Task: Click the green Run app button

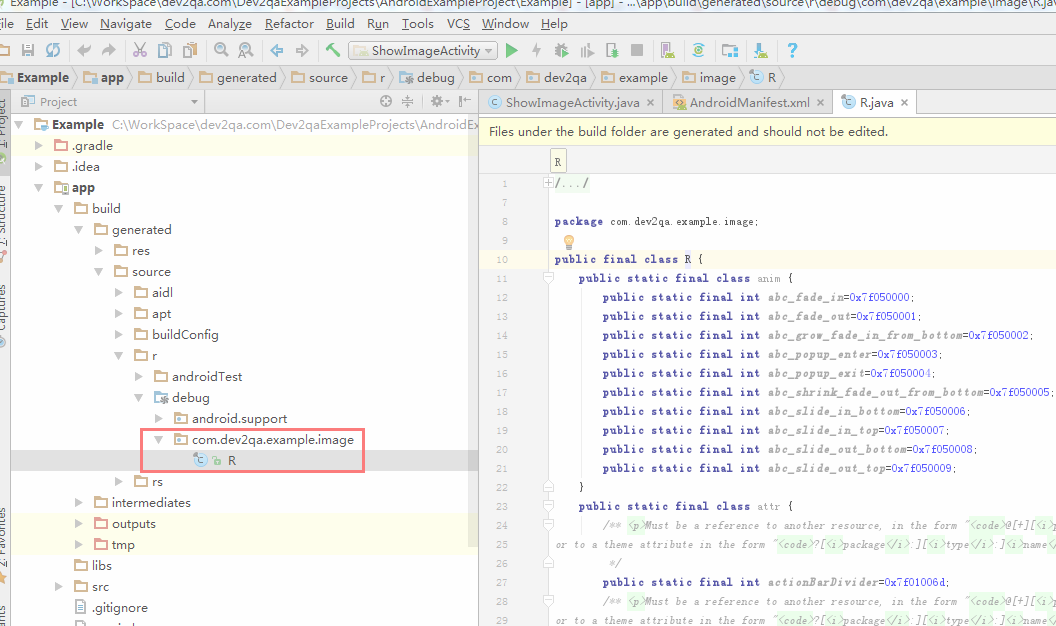Action: pos(512,50)
